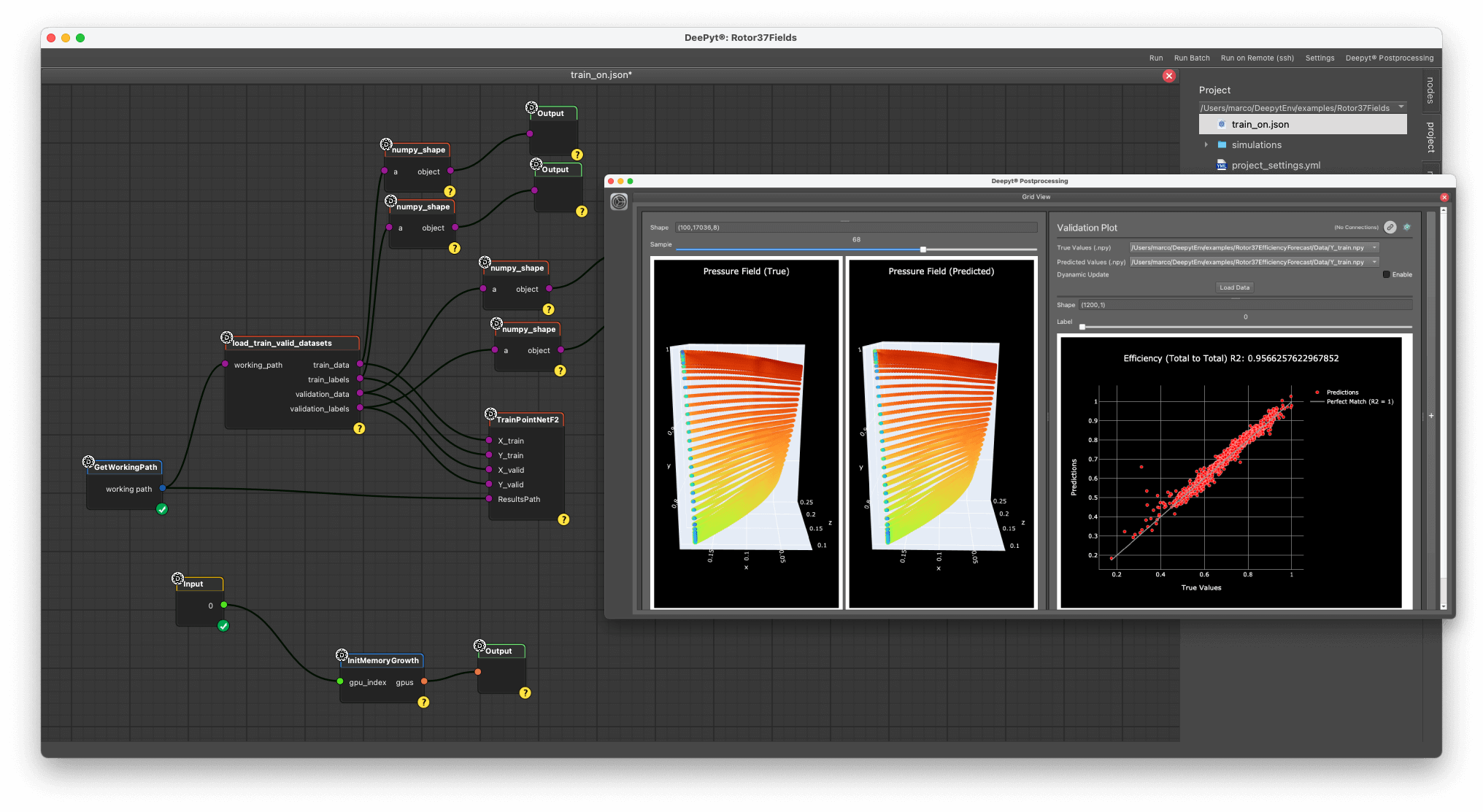Viewport: 1483px width, 812px height.
Task: Open gear of Output node beside InitMemoryGrowth
Action: pos(479,646)
